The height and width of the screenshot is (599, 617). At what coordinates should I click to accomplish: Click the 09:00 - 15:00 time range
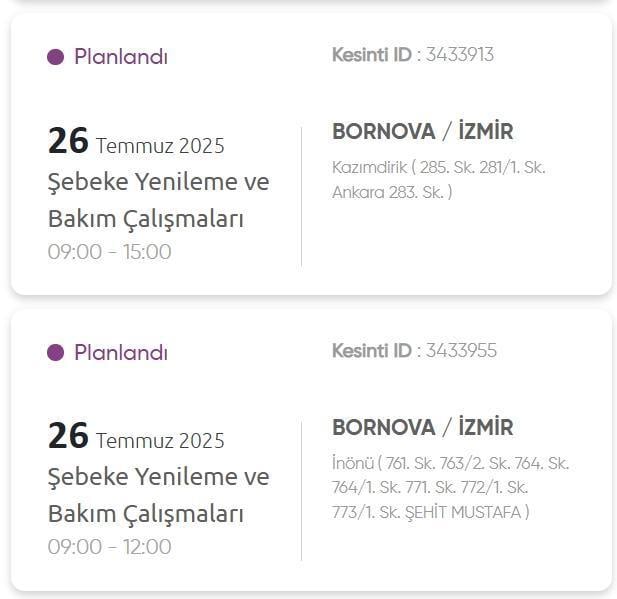[x=109, y=252]
